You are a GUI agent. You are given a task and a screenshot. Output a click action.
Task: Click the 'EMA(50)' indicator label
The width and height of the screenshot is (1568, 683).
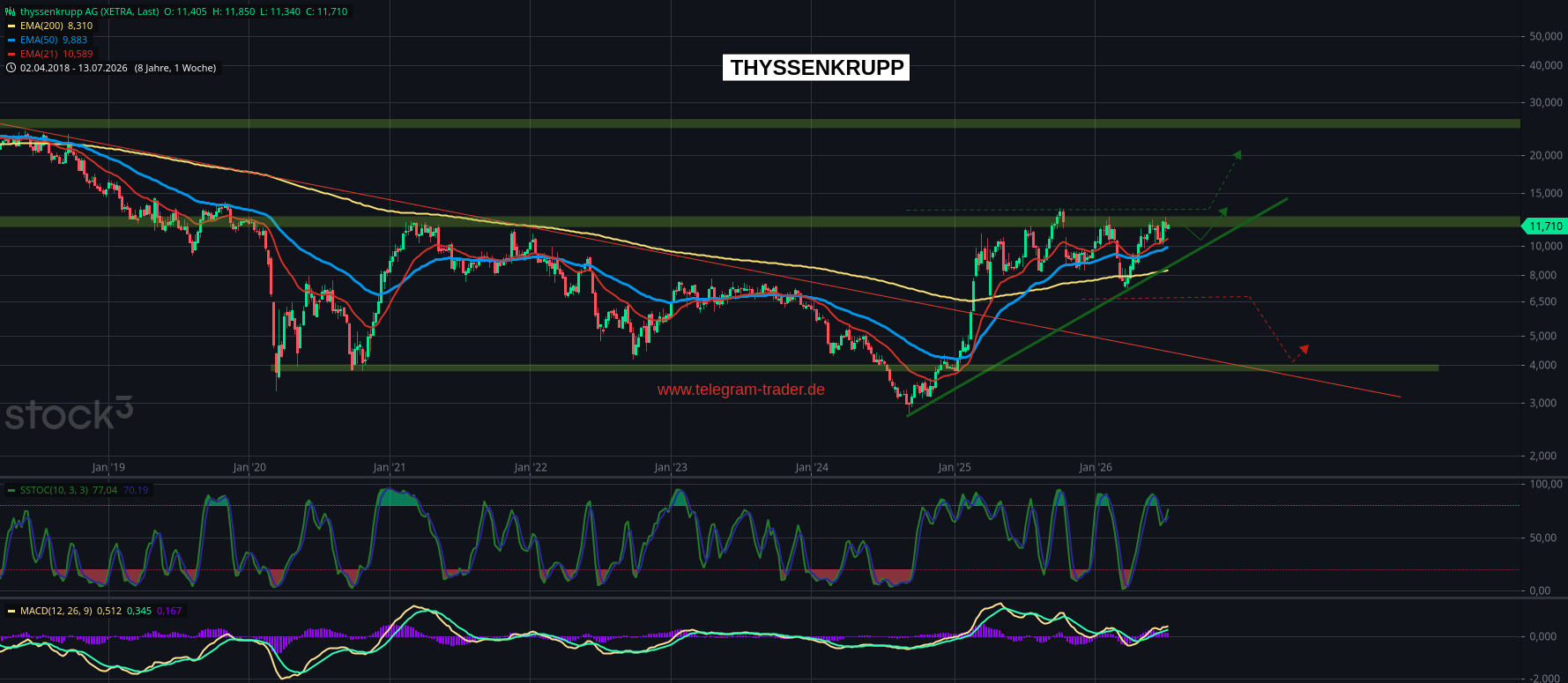click(39, 40)
